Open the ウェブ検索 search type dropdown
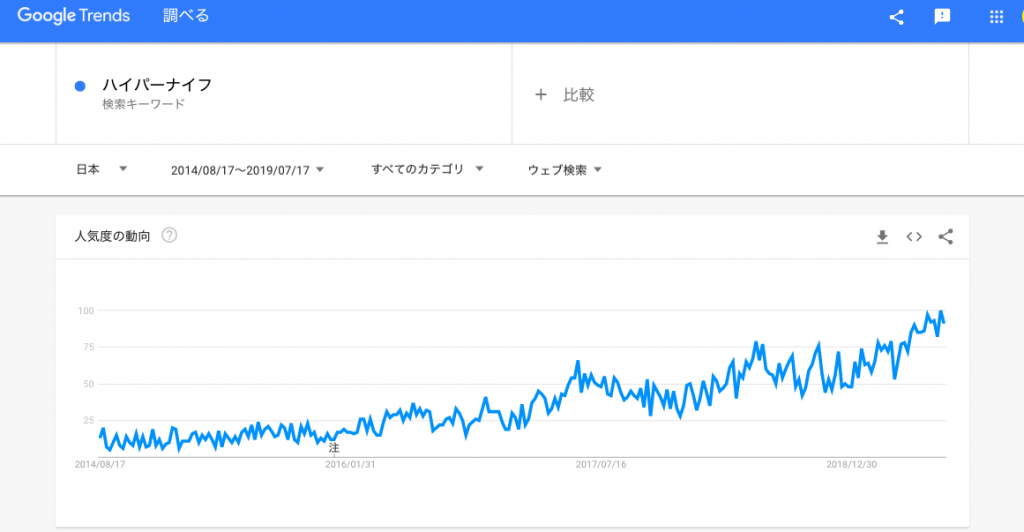The image size is (1024, 532). point(564,170)
